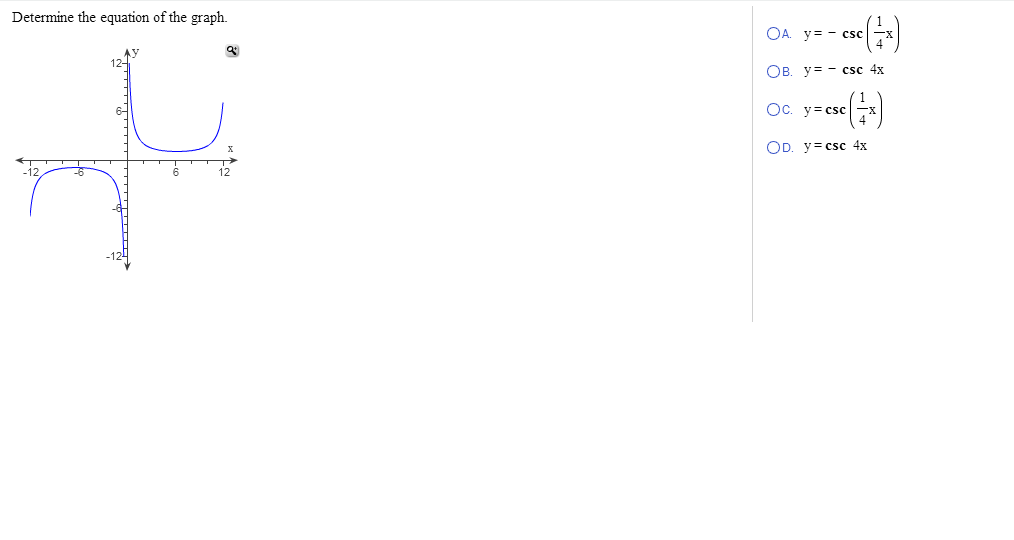Select radio button for option B
The height and width of the screenshot is (540, 1014).
773,72
